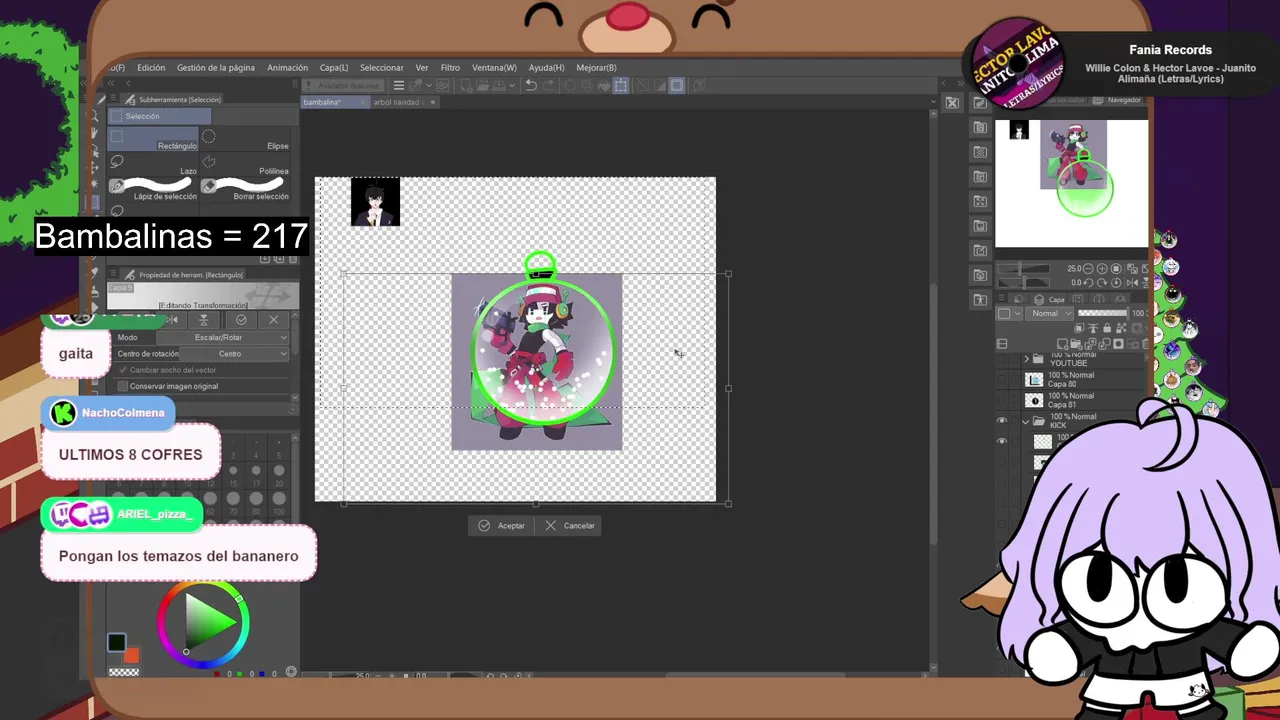This screenshot has width=1280, height=720.
Task: Expand the YOUTUBE layer folder
Action: [x=1027, y=358]
